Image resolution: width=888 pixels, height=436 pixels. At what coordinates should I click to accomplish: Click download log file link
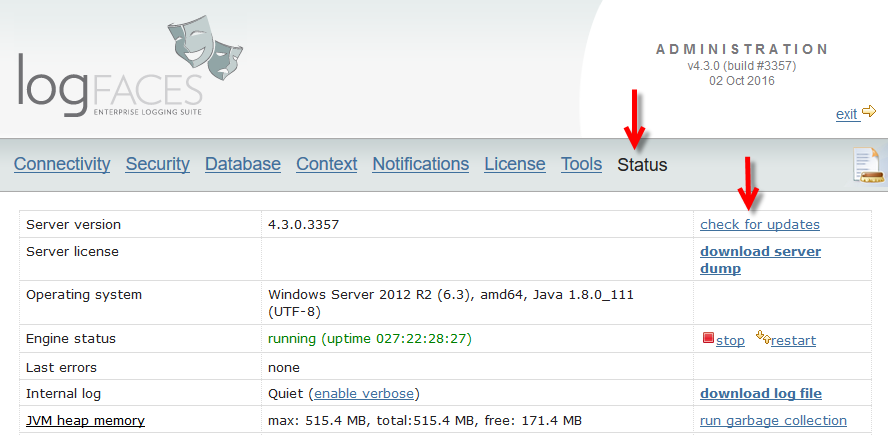click(x=761, y=394)
